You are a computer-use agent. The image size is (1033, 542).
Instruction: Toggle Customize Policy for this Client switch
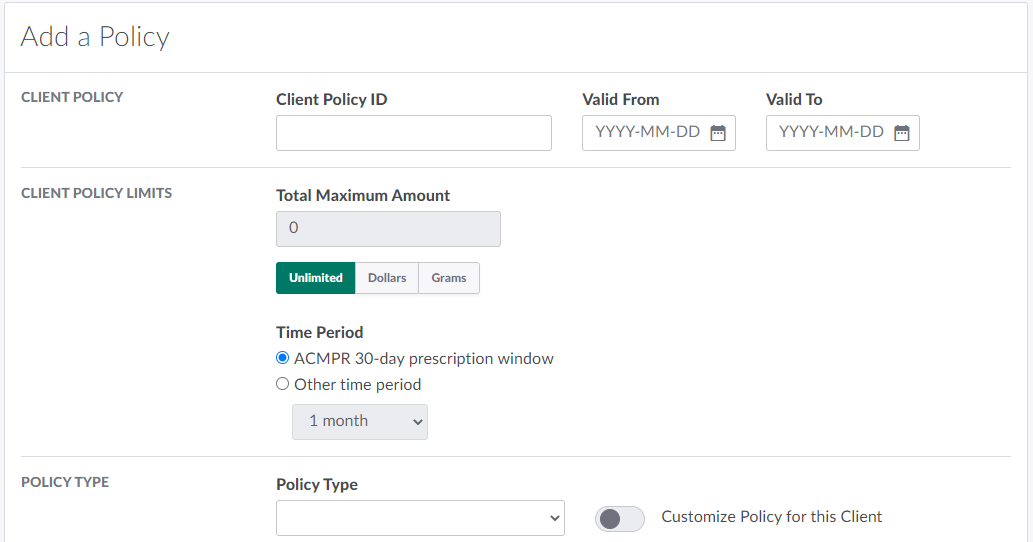[619, 518]
